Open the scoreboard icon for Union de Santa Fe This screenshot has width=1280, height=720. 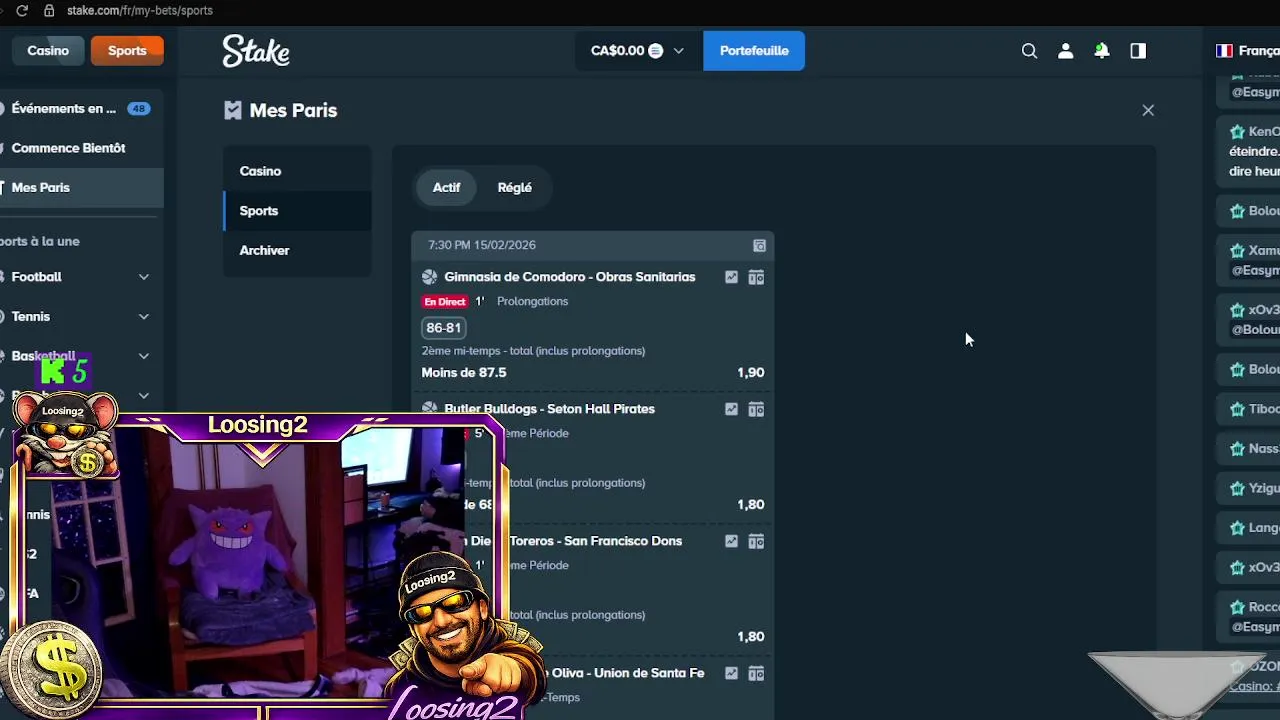coord(756,673)
